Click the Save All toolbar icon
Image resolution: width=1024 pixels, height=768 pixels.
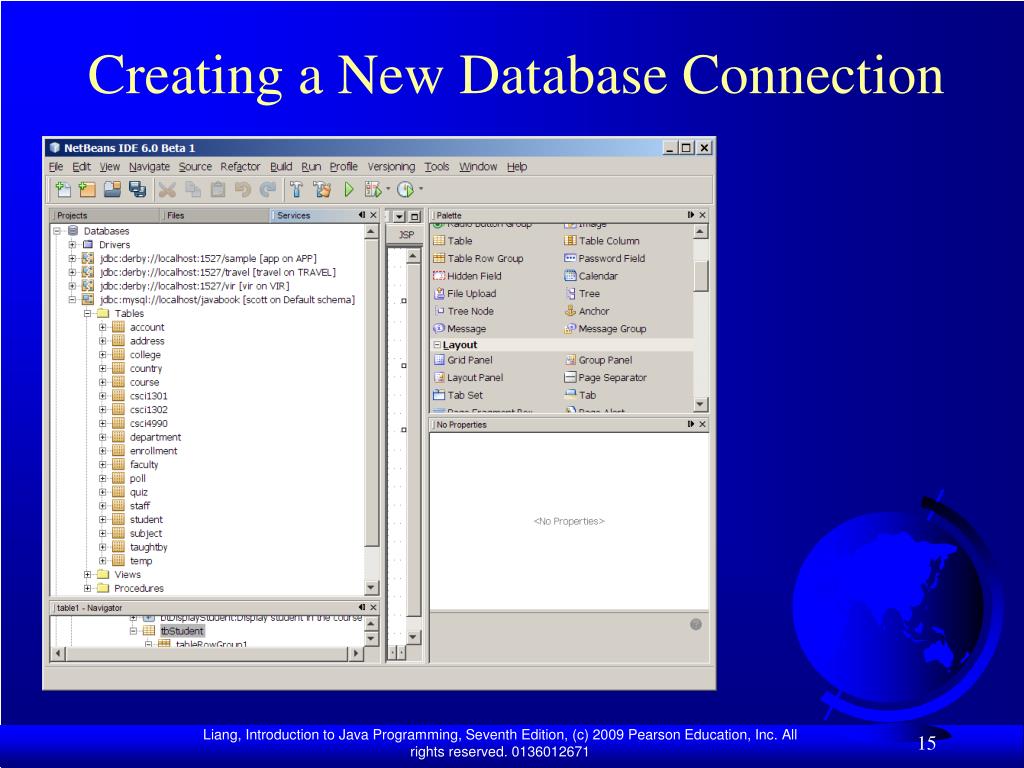[x=137, y=189]
